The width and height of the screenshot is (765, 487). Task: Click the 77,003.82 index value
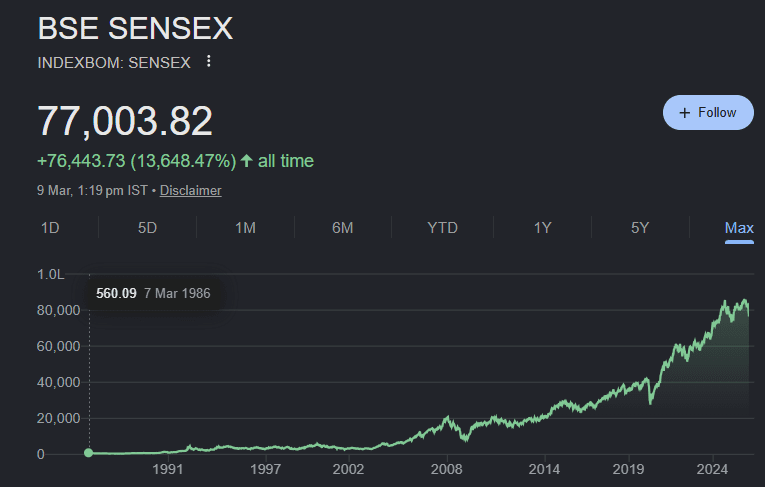click(125, 121)
